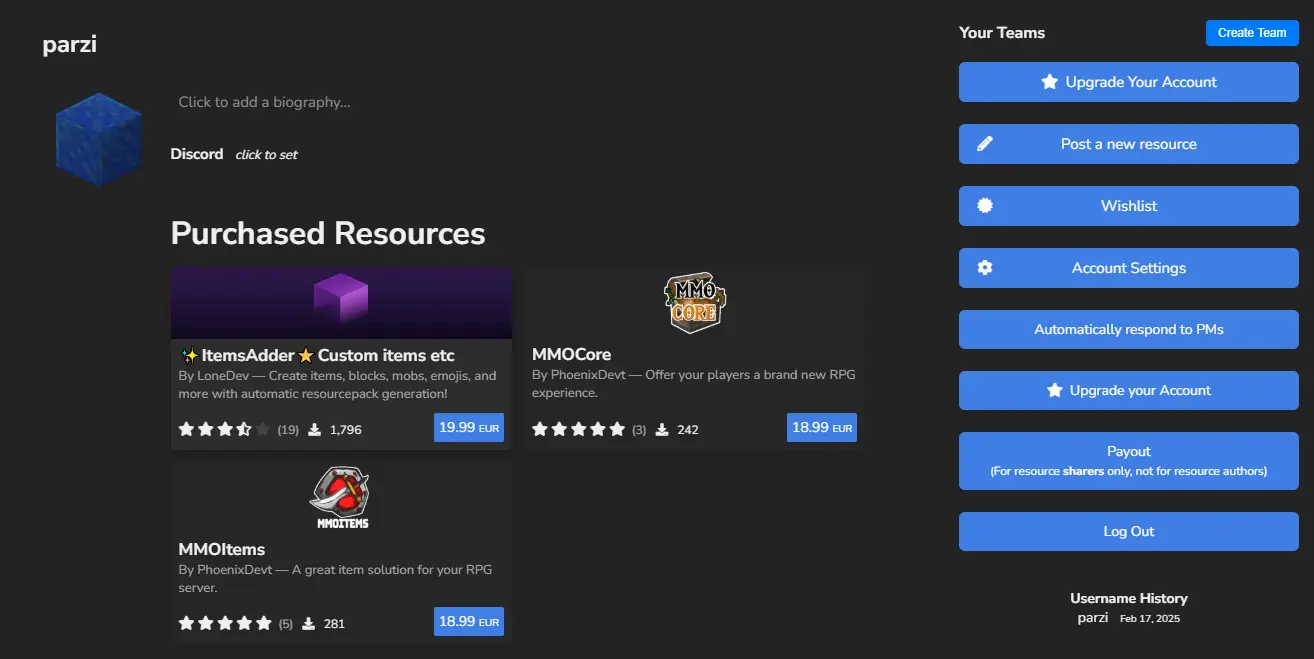Image resolution: width=1314 pixels, height=659 pixels.
Task: Click the parzi username heading
Action: coord(69,44)
